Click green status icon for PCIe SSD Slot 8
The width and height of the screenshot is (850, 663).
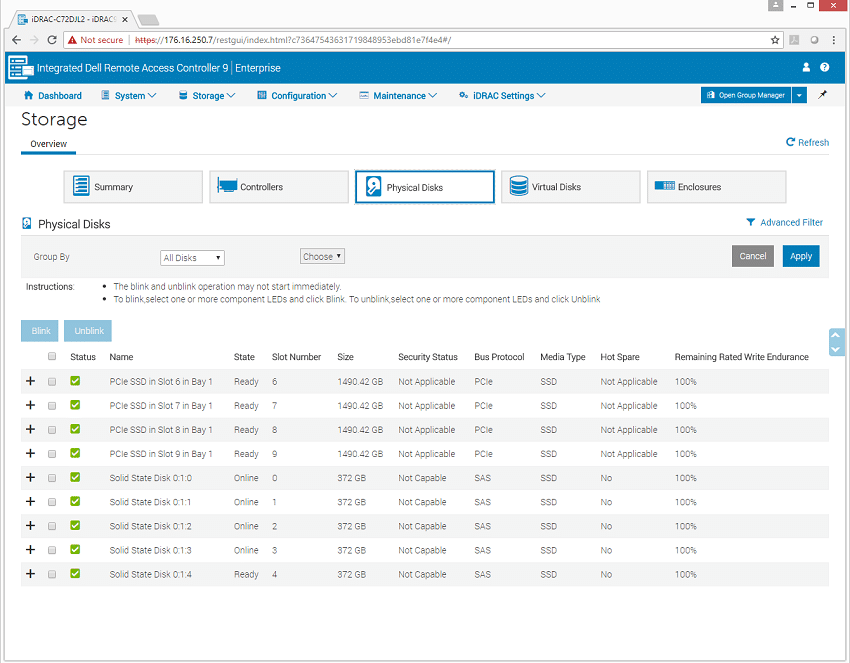75,429
